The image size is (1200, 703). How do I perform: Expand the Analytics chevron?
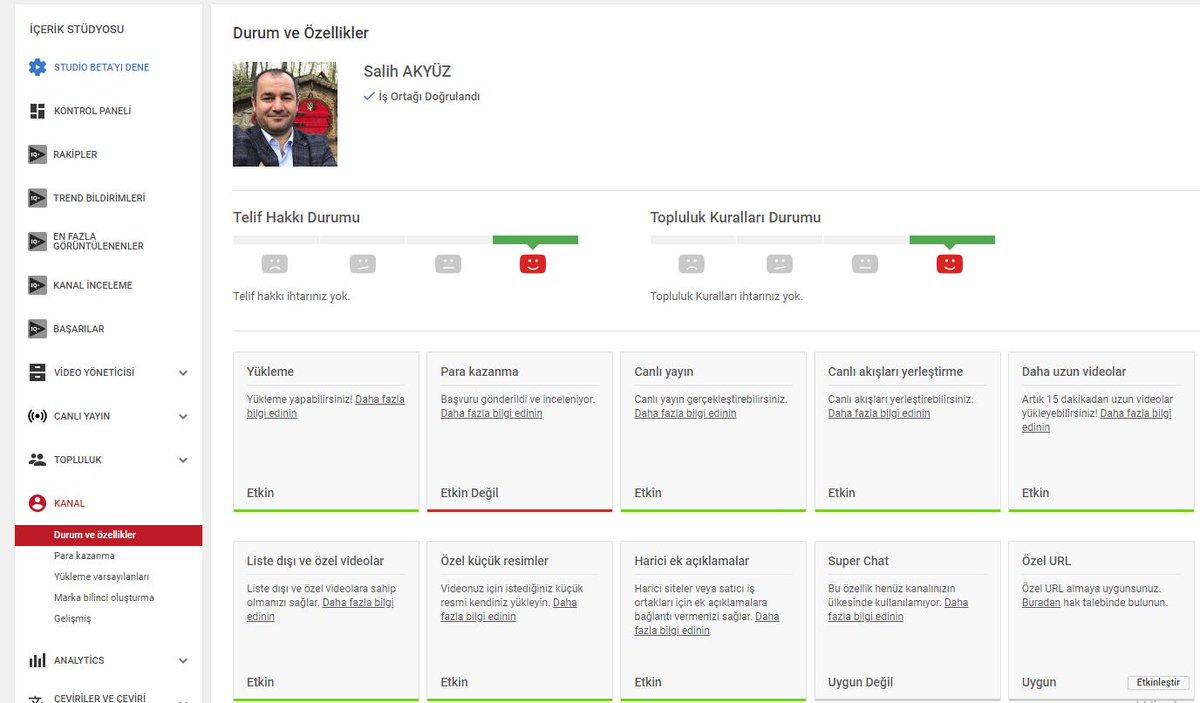[x=183, y=661]
